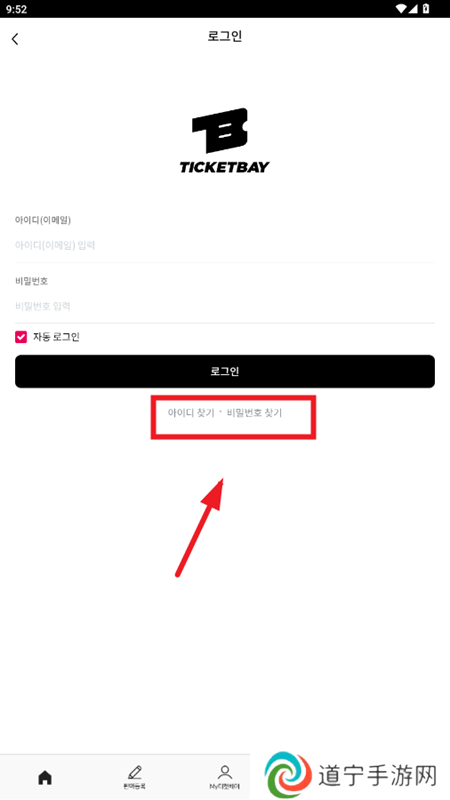The width and height of the screenshot is (450, 800).
Task: Focus the 아이디(이메일) 입력 field
Action: (x=225, y=245)
